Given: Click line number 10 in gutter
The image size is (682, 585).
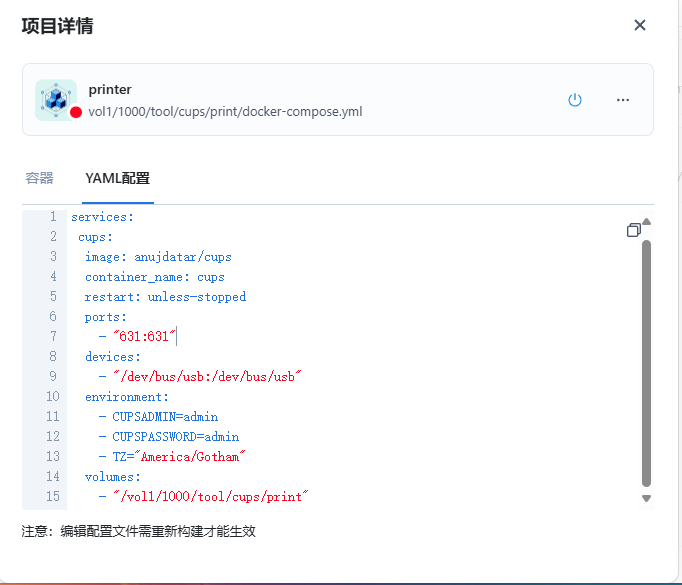Looking at the screenshot, I should (53, 396).
